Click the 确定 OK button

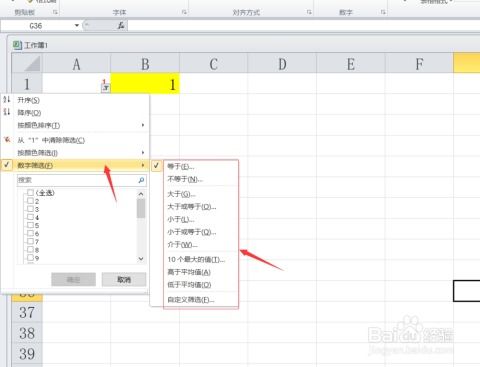tap(73, 279)
